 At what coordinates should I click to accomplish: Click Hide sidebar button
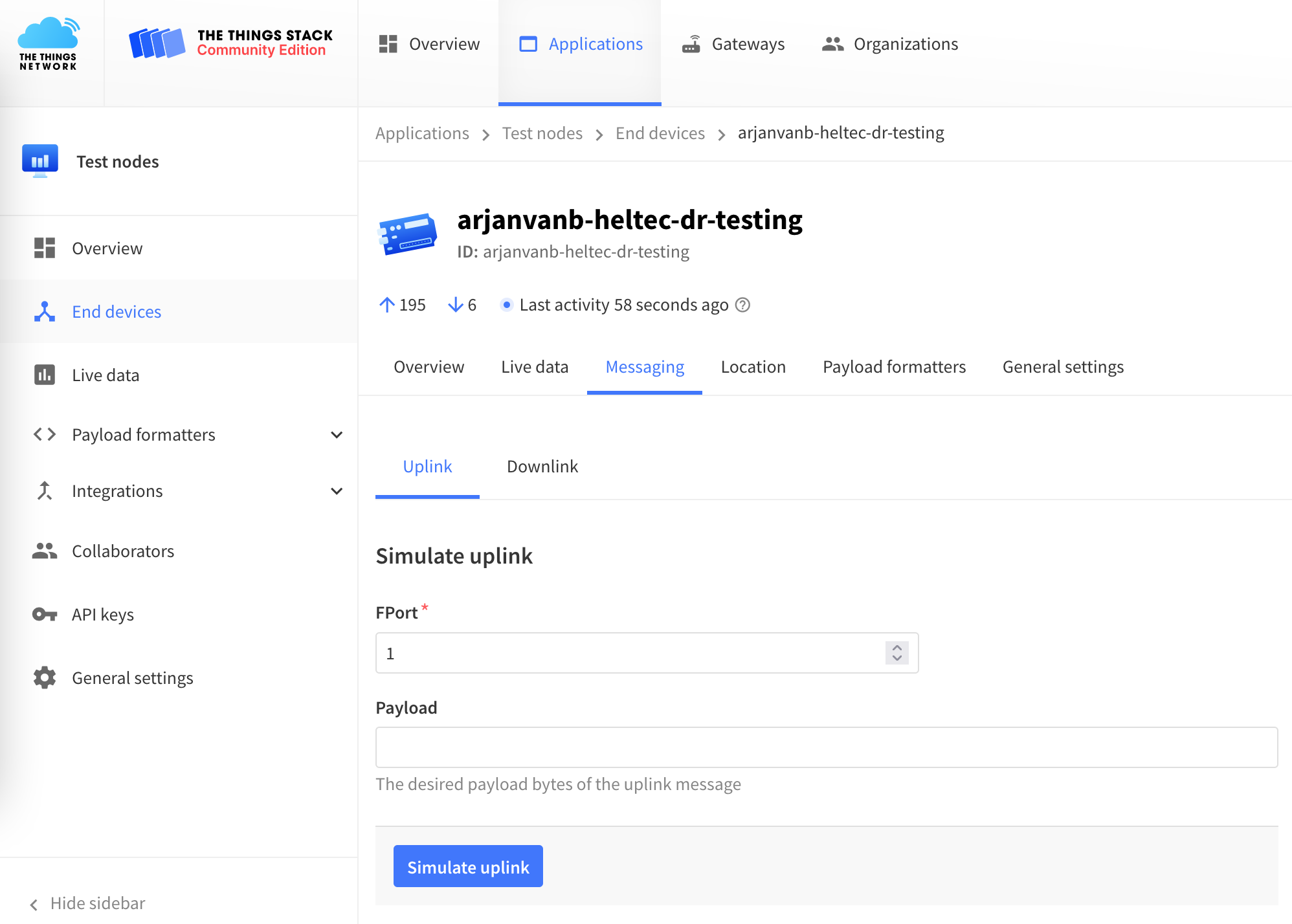[88, 903]
